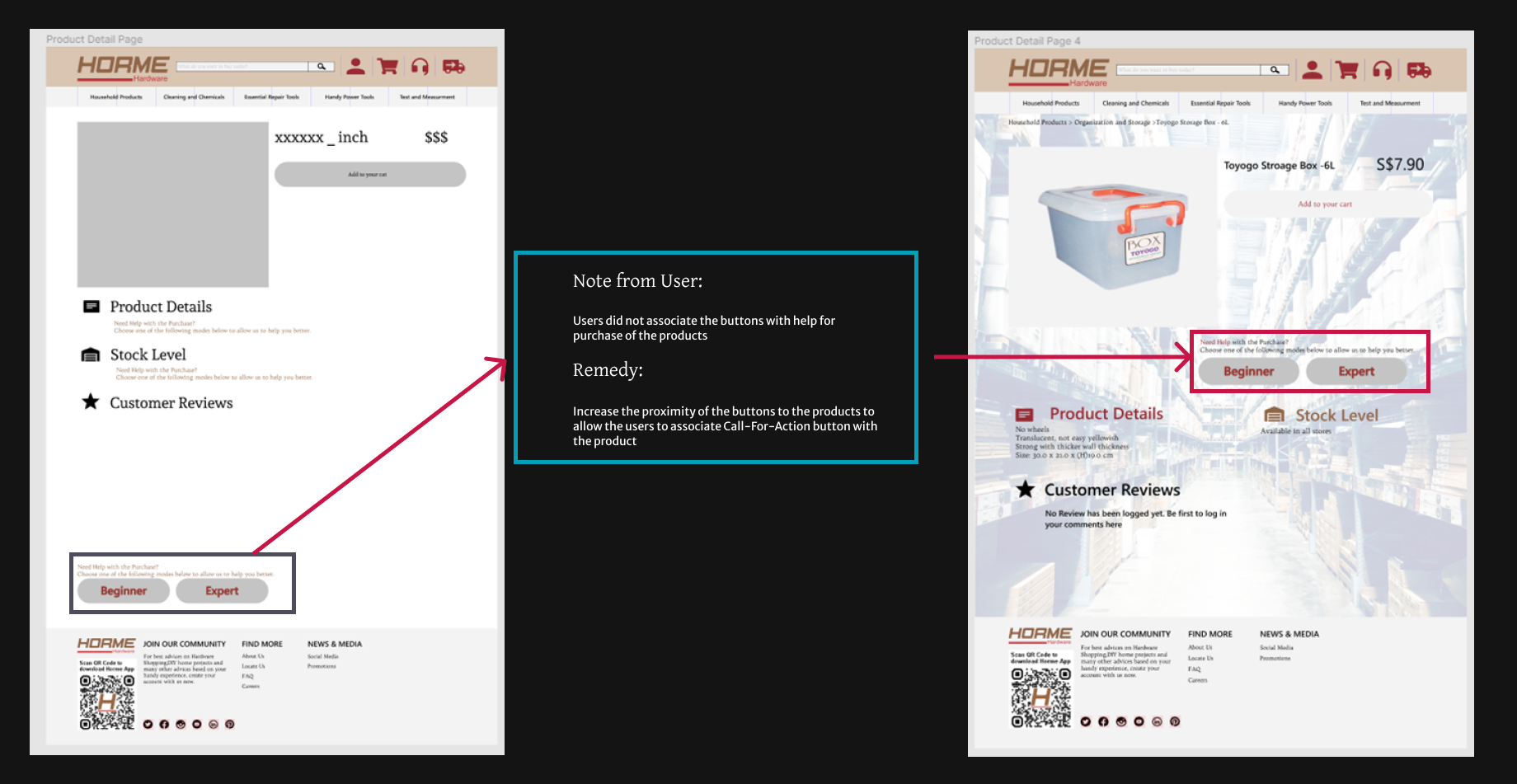Click the Beginner button on Page 4
This screenshot has height=784, width=1517.
[1248, 371]
